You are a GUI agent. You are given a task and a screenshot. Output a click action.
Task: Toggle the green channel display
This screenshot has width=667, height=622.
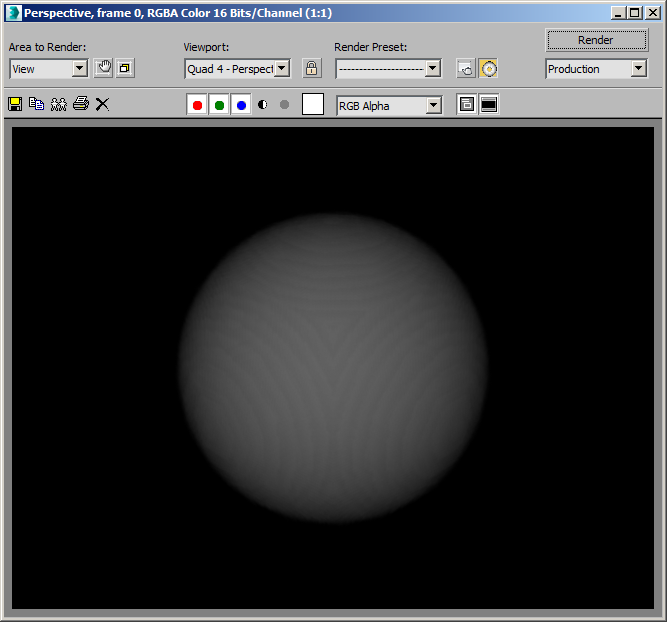click(x=219, y=105)
